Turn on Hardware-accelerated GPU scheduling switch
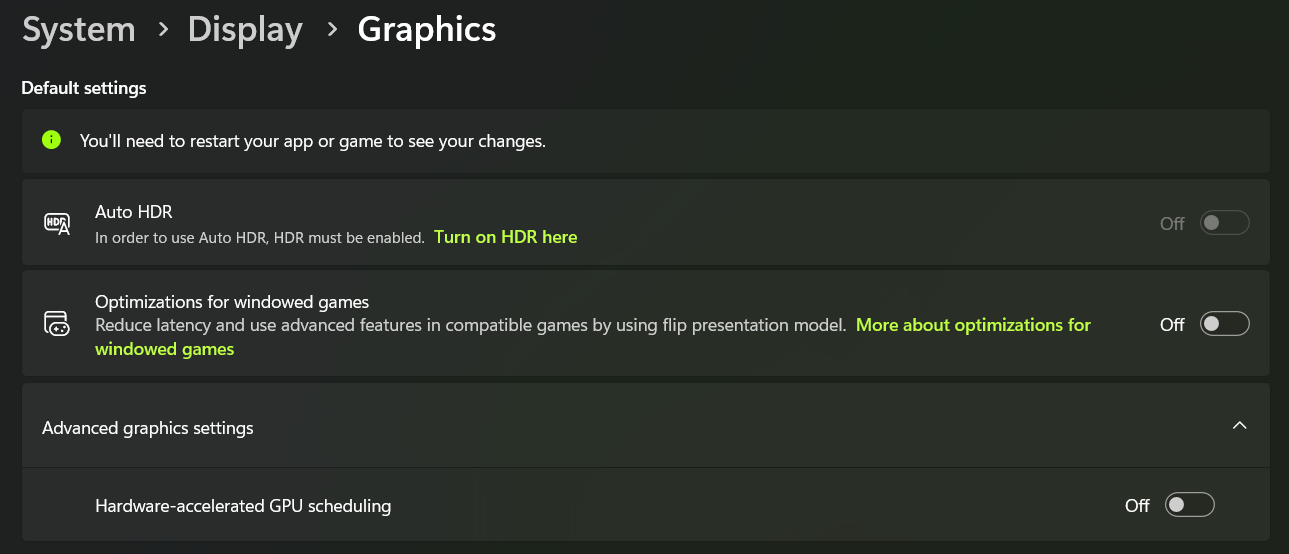 [1189, 505]
